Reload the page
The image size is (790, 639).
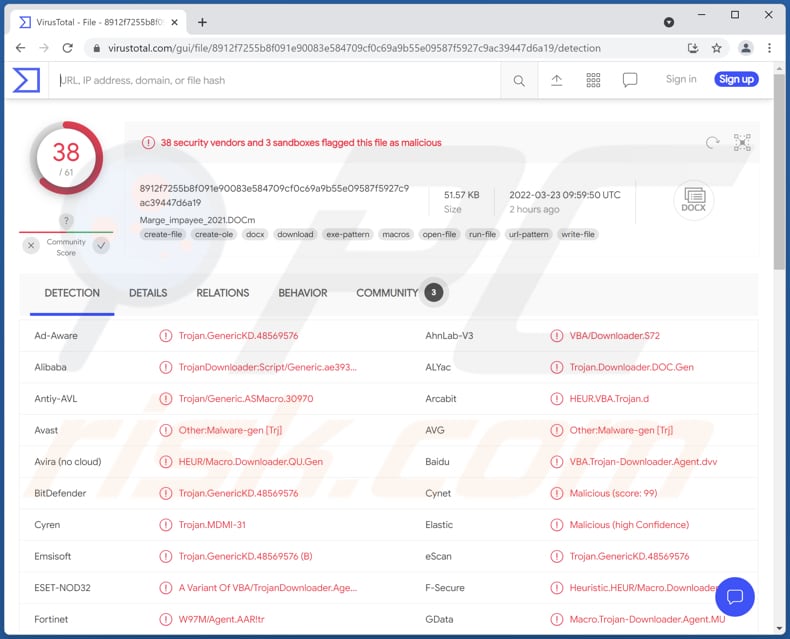(68, 48)
